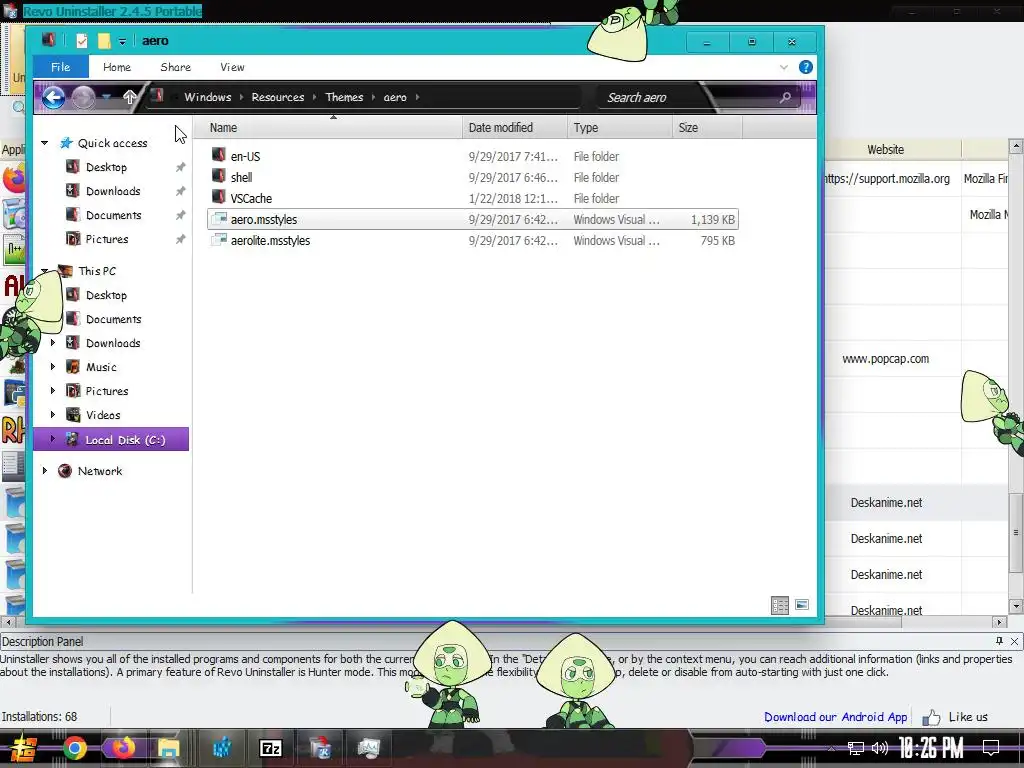1024x768 pixels.
Task: Select the en-US folder icon
Action: coord(219,155)
